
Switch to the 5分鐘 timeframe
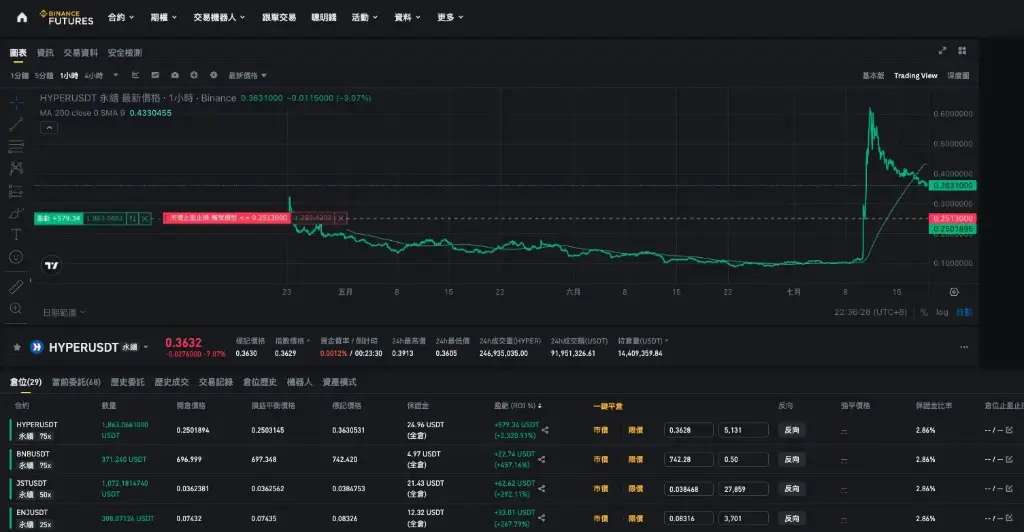point(44,76)
